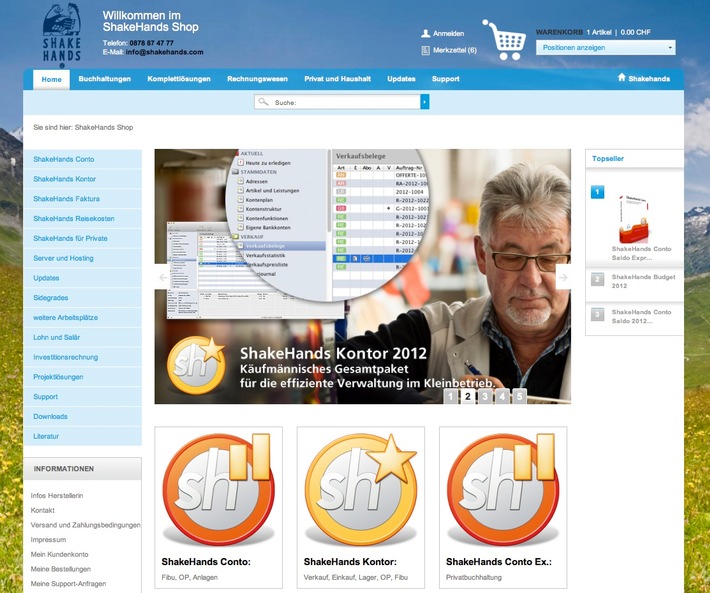Click the gold sh star logo on banner
The height and width of the screenshot is (593, 710).
[197, 365]
